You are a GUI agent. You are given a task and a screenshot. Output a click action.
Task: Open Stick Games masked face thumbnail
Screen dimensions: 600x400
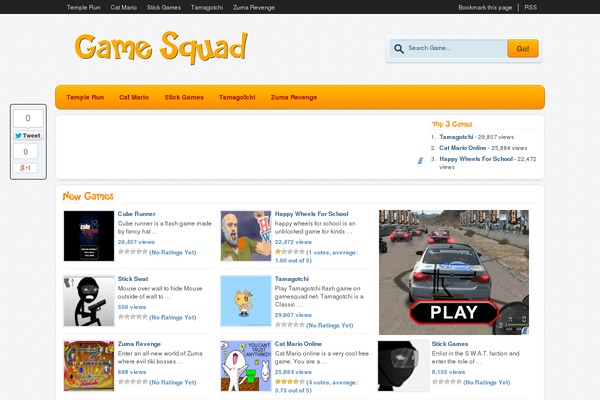[403, 366]
